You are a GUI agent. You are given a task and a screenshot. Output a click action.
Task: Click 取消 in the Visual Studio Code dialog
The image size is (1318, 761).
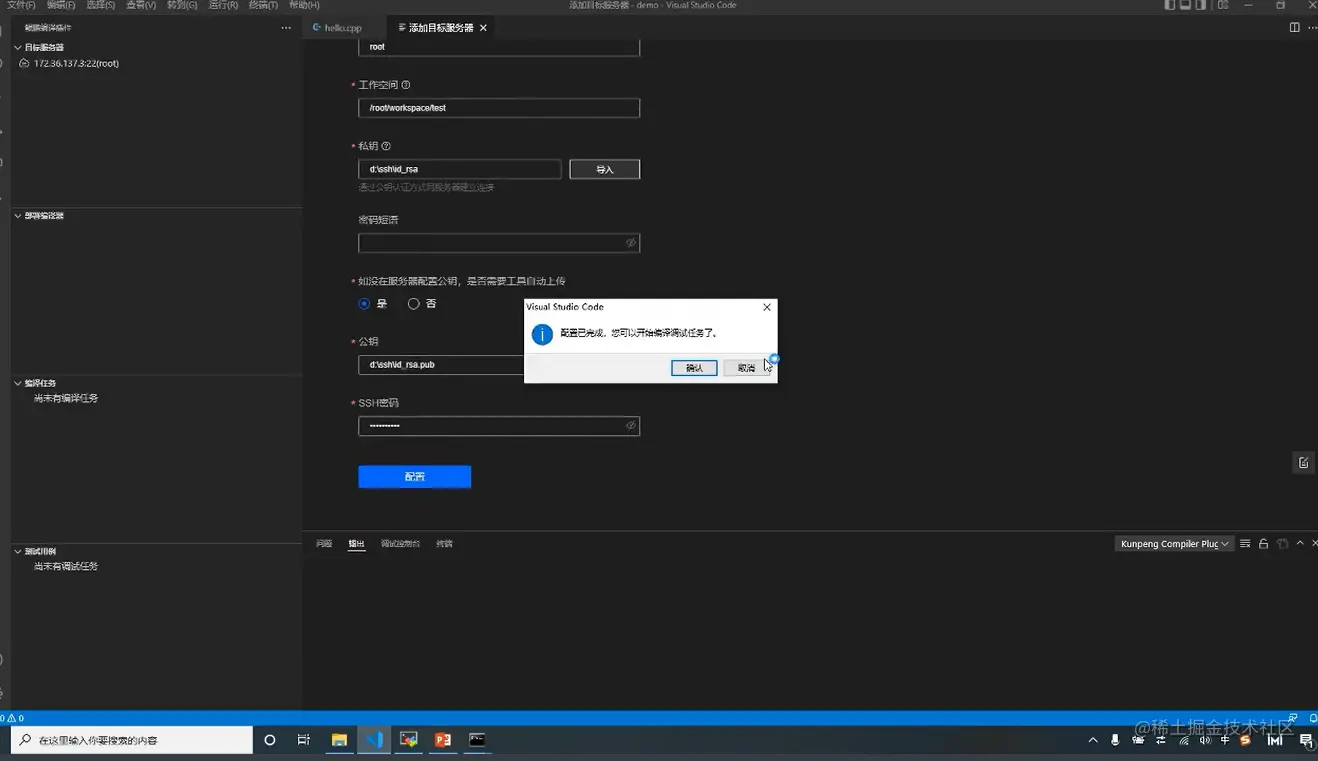point(746,368)
